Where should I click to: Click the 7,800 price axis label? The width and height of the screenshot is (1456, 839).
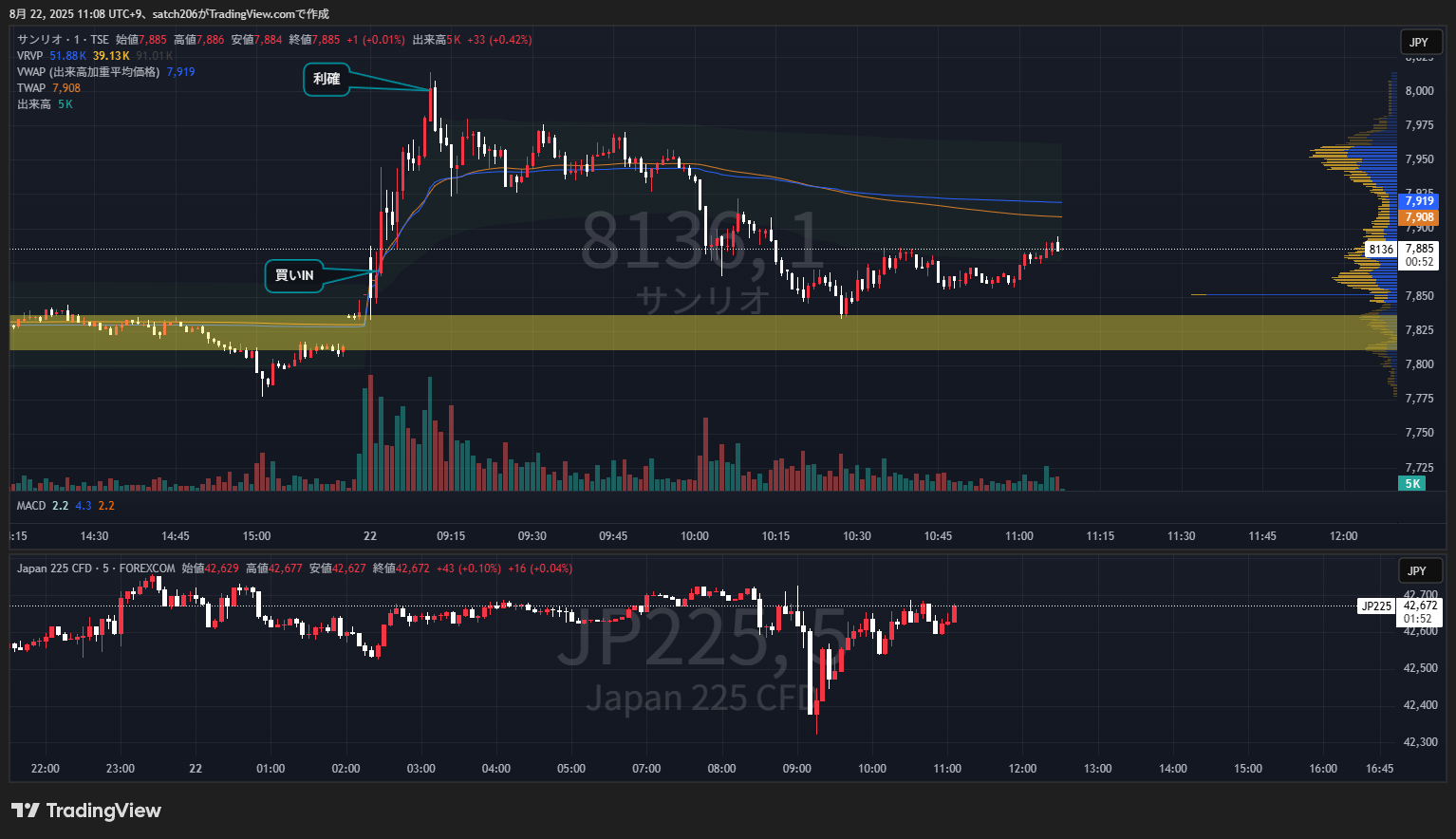tap(1420, 364)
